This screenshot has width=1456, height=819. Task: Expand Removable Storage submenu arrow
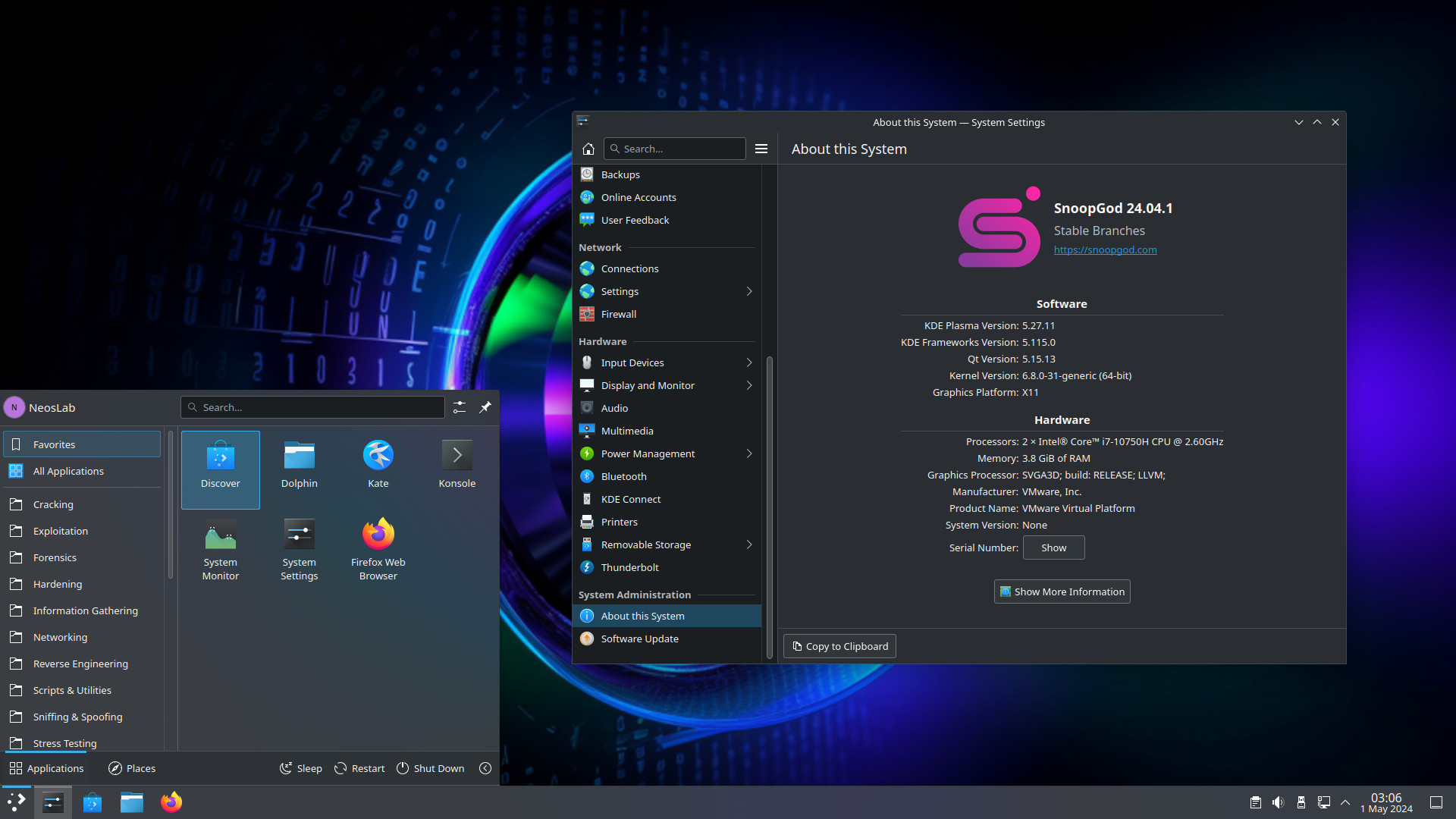tap(749, 544)
